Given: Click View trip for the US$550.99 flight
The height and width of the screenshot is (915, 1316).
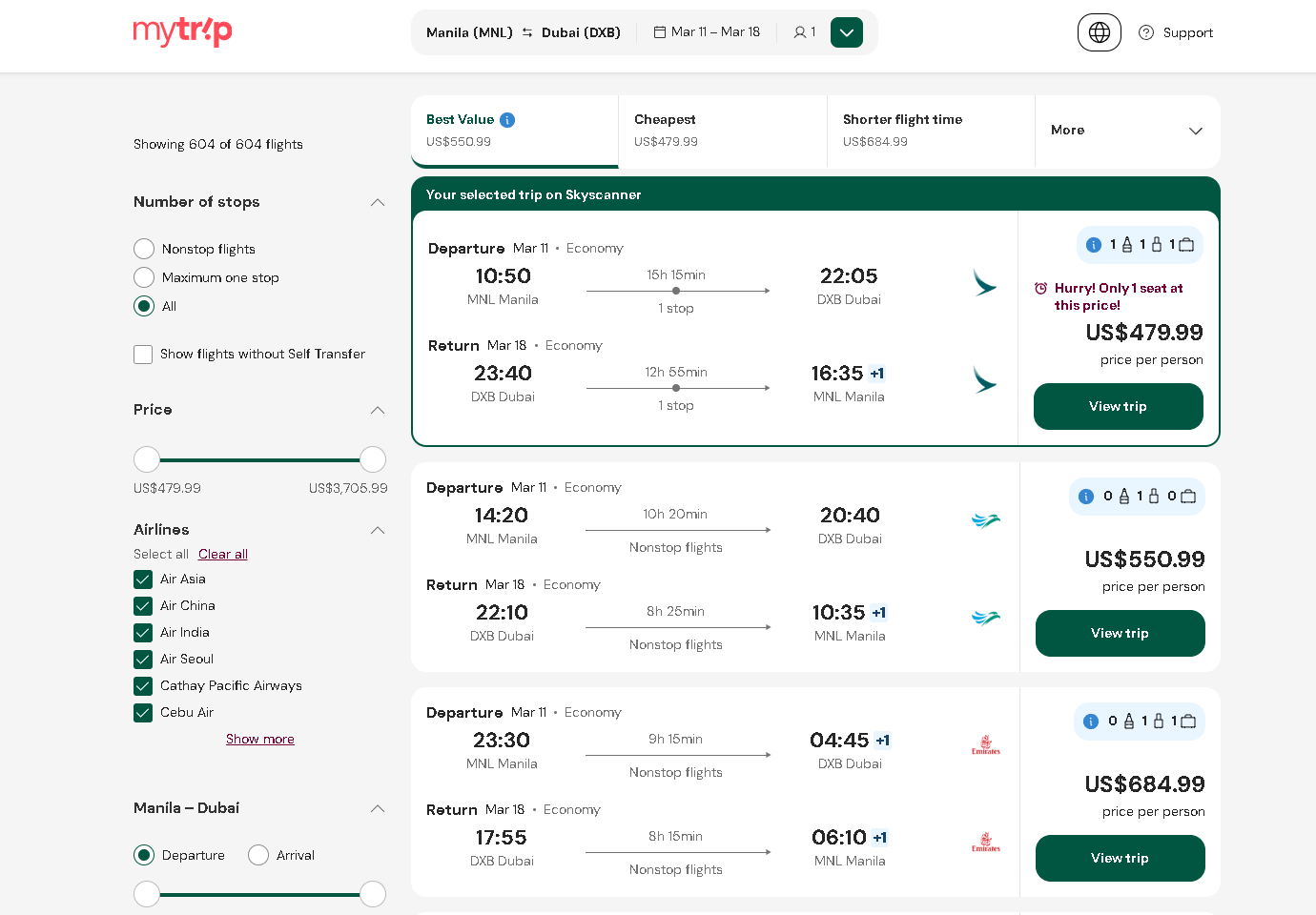Looking at the screenshot, I should [x=1120, y=634].
